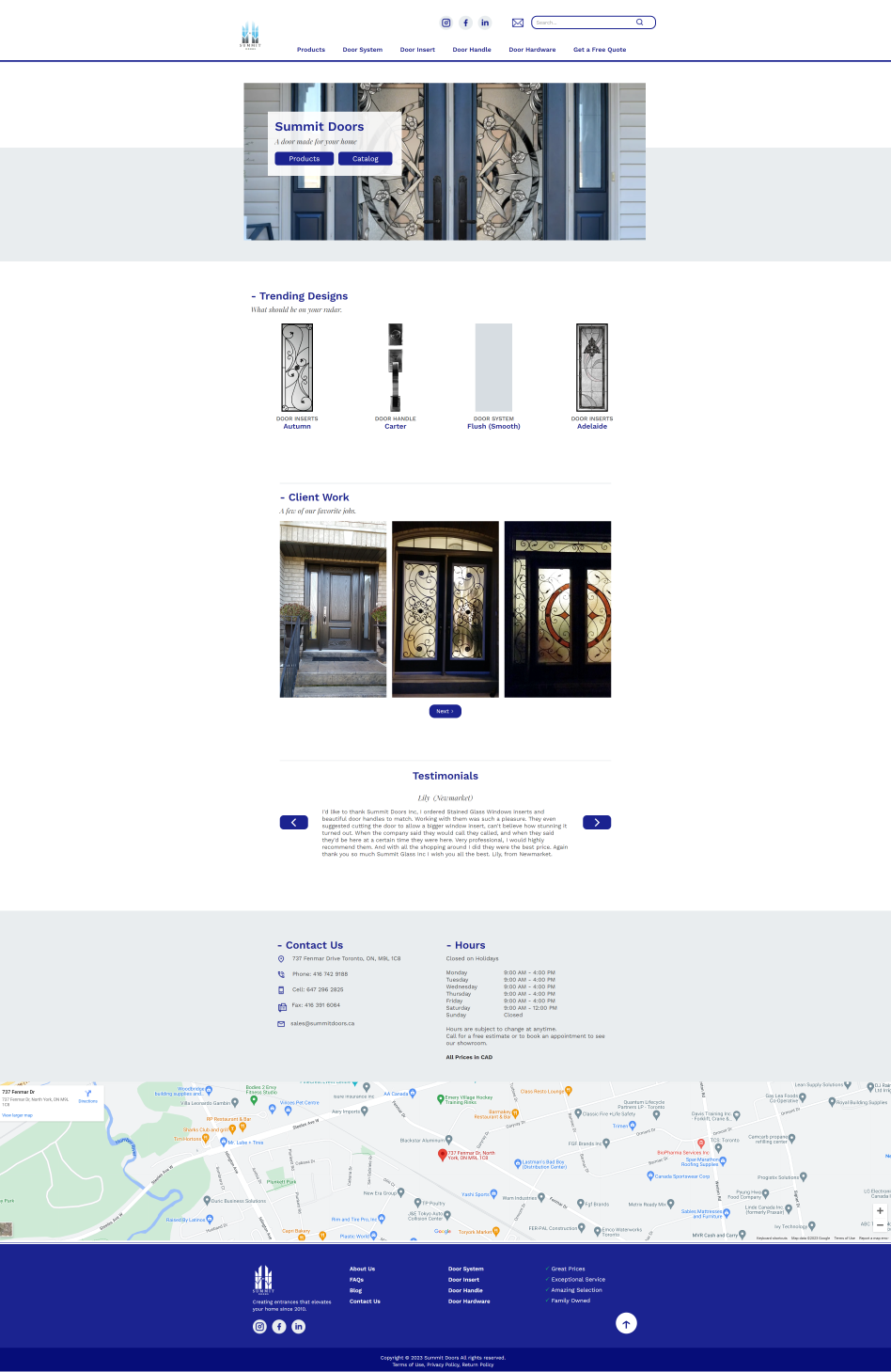Click the Products button on hero banner
891x1372 pixels.
[x=305, y=159]
